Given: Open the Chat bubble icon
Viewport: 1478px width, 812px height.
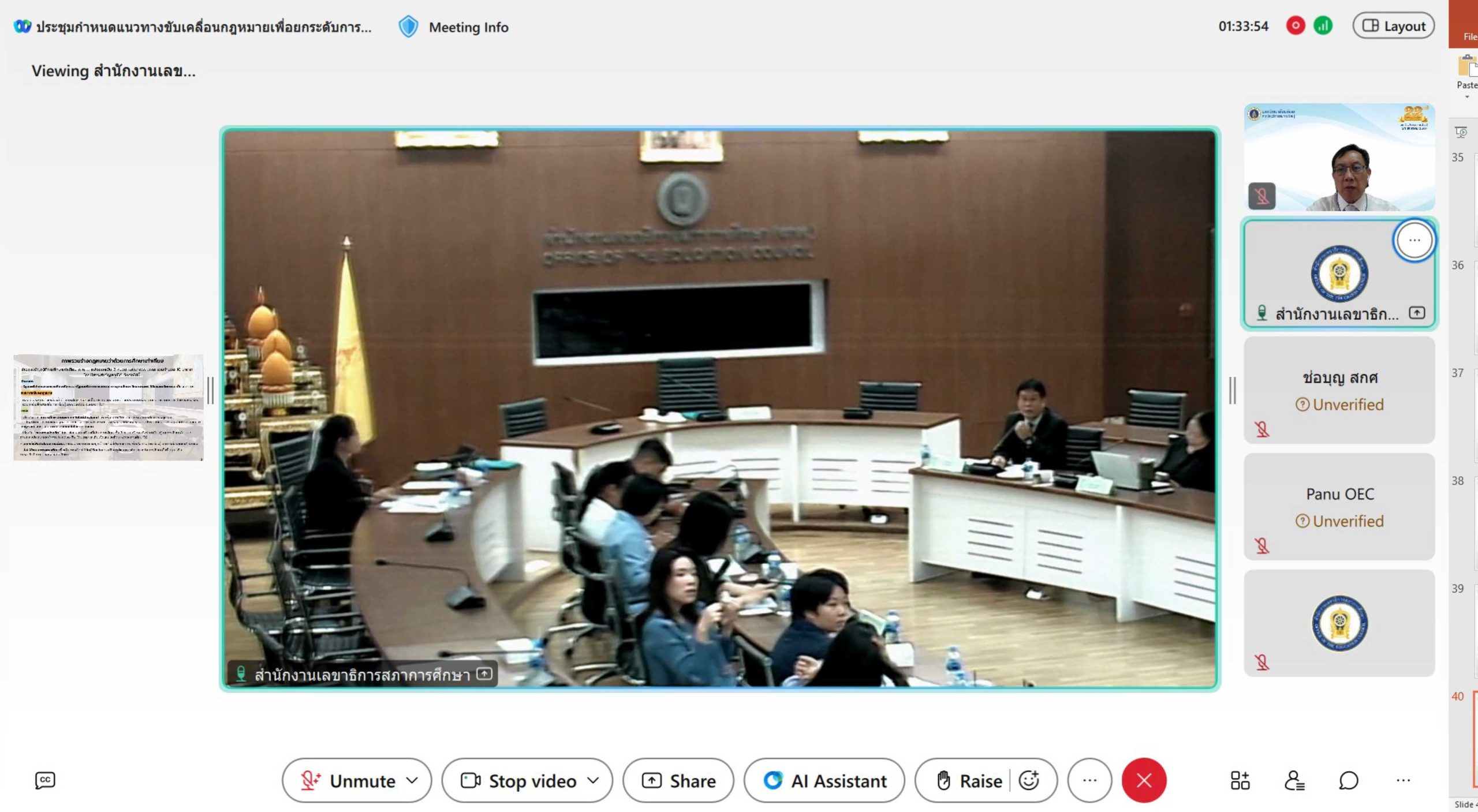Looking at the screenshot, I should pyautogui.click(x=1348, y=780).
